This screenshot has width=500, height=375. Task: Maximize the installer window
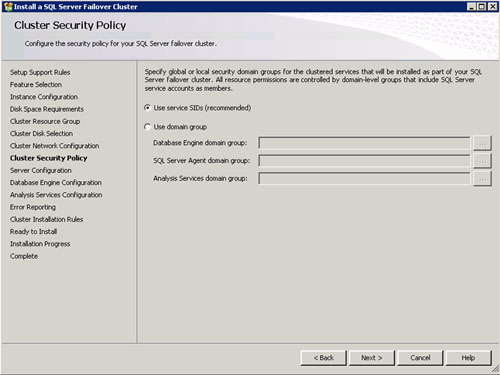coord(482,6)
